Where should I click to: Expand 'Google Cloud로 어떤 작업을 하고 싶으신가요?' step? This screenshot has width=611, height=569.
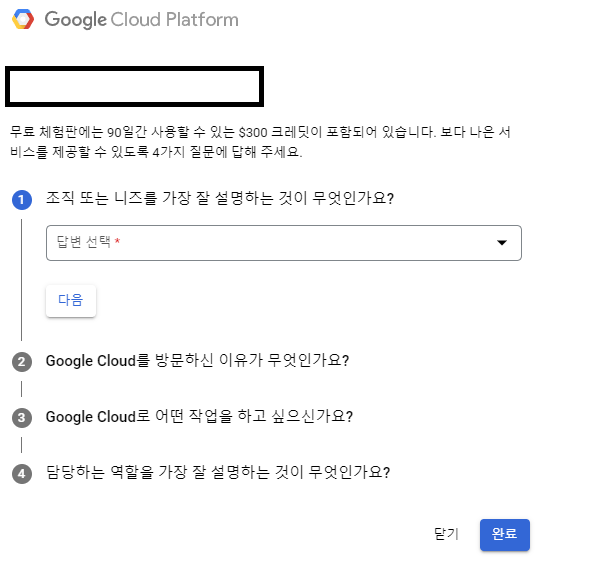coord(199,417)
